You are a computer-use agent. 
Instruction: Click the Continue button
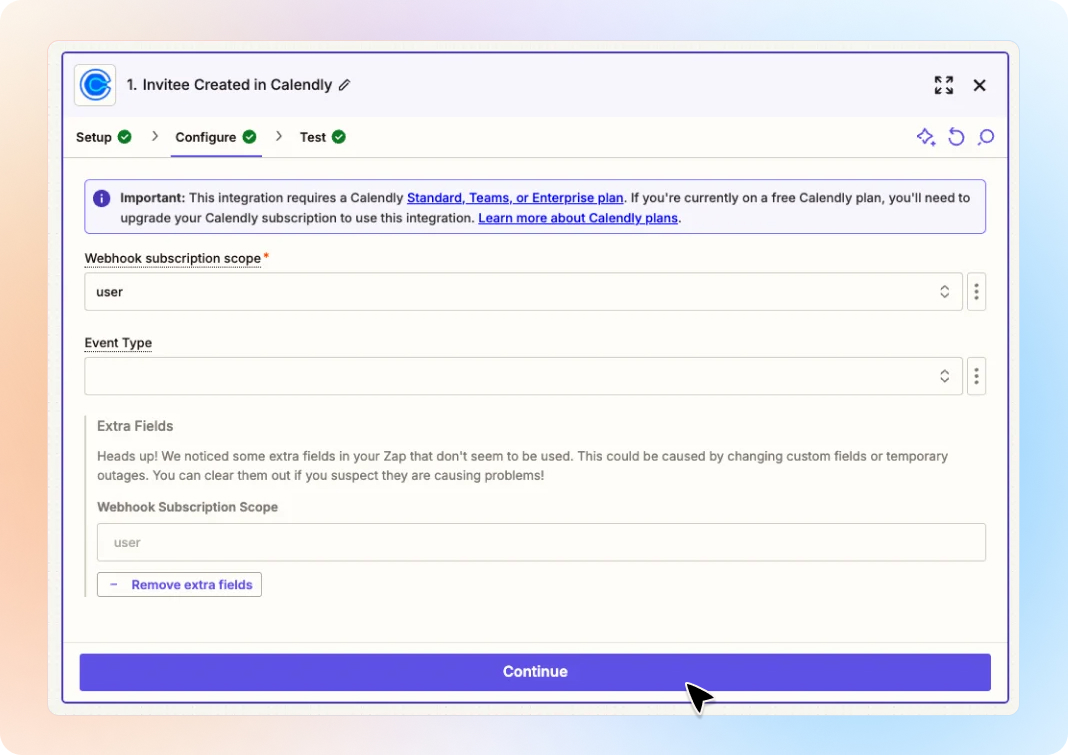click(x=535, y=672)
